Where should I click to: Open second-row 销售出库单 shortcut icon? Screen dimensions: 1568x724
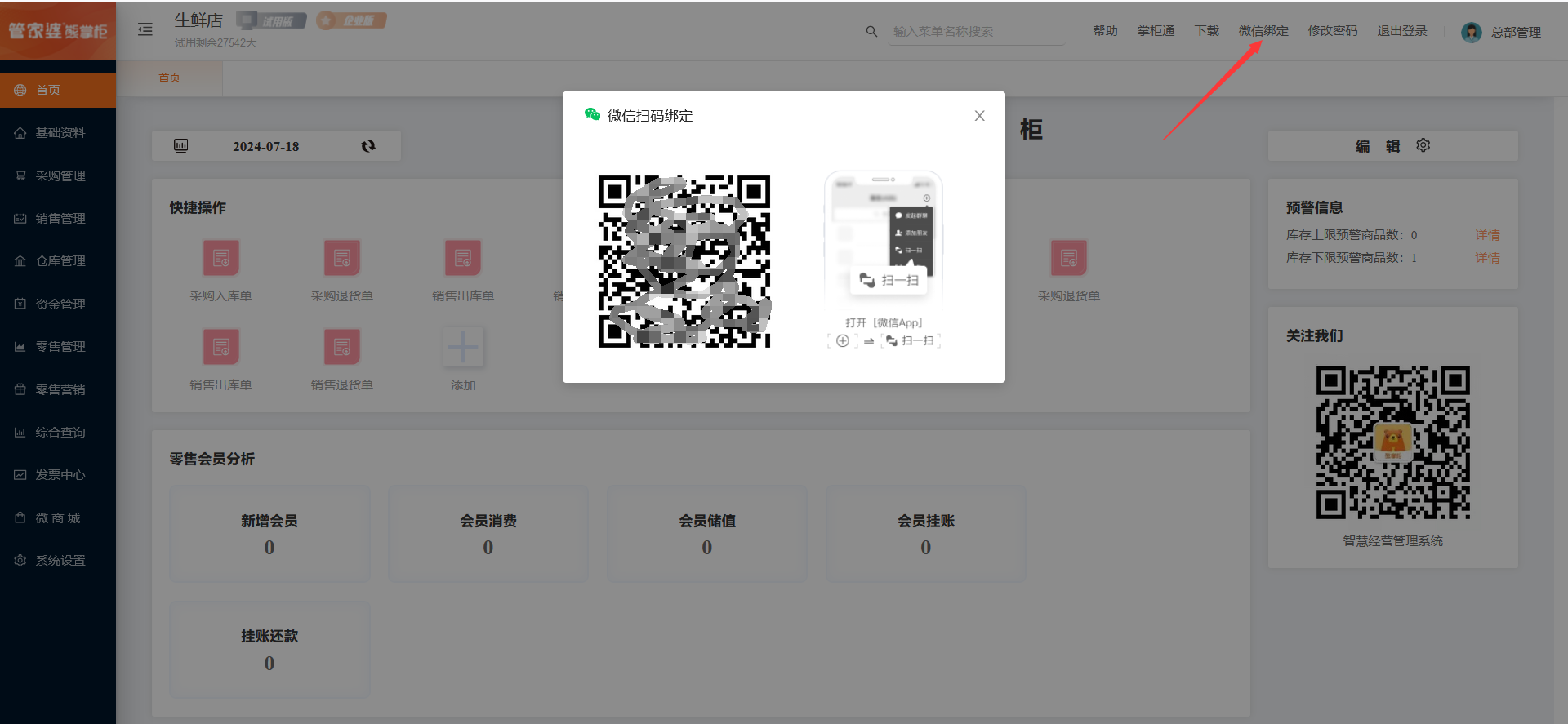point(221,347)
